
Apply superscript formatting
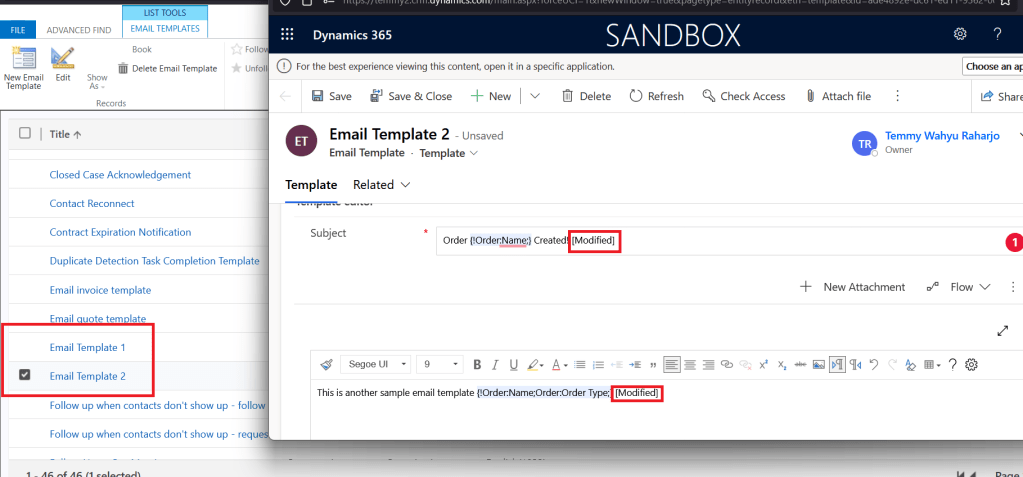coord(764,364)
